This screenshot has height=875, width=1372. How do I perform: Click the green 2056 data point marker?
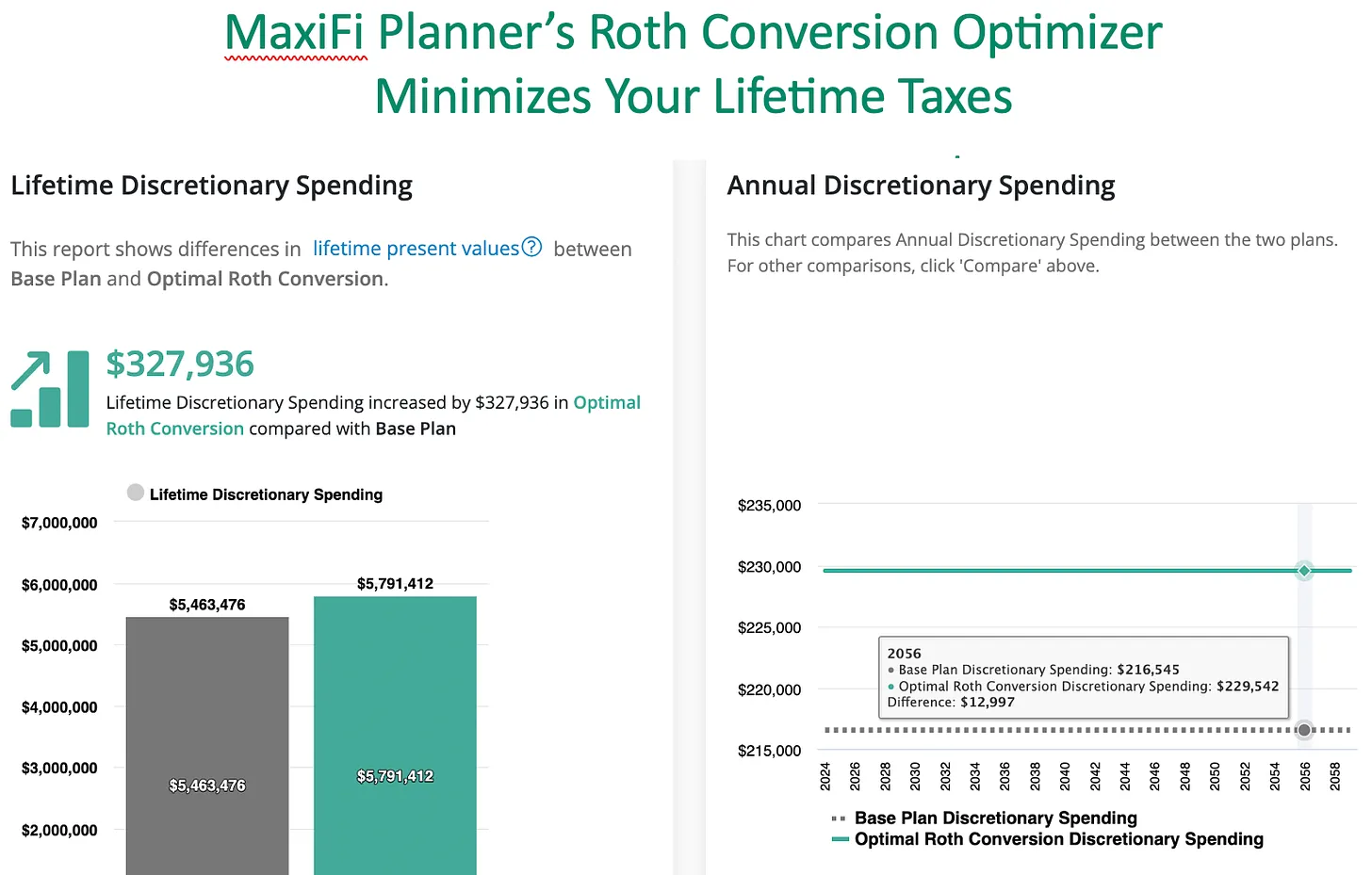(1304, 571)
